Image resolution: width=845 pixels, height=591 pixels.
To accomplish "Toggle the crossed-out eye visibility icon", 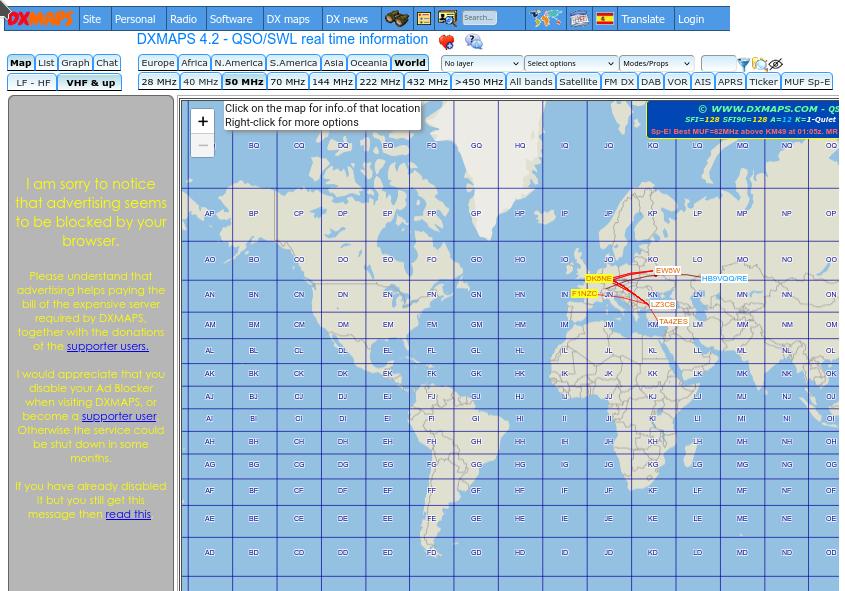I will pyautogui.click(x=775, y=64).
